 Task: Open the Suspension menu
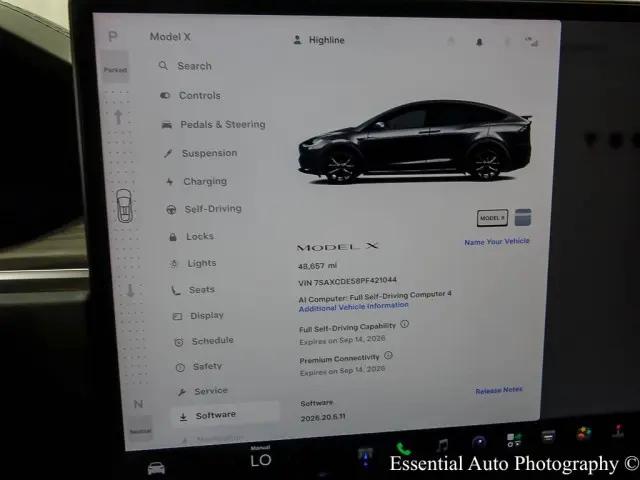tap(200, 153)
